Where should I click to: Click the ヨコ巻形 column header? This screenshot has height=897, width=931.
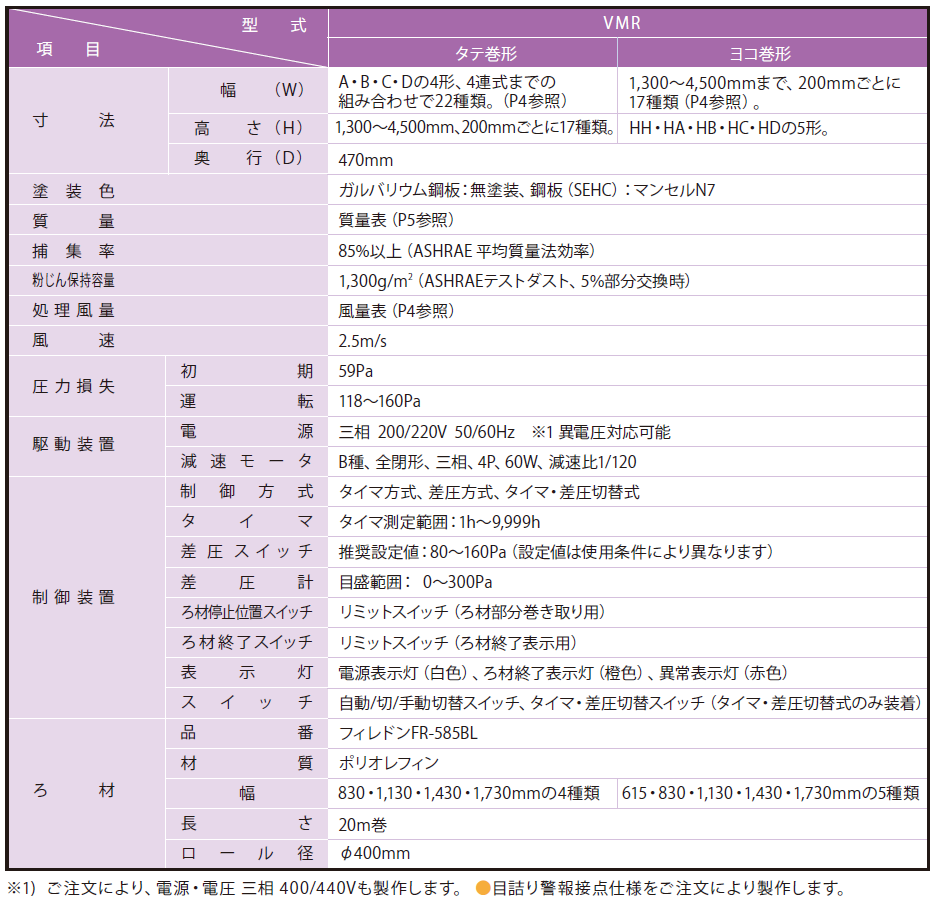pyautogui.click(x=773, y=54)
